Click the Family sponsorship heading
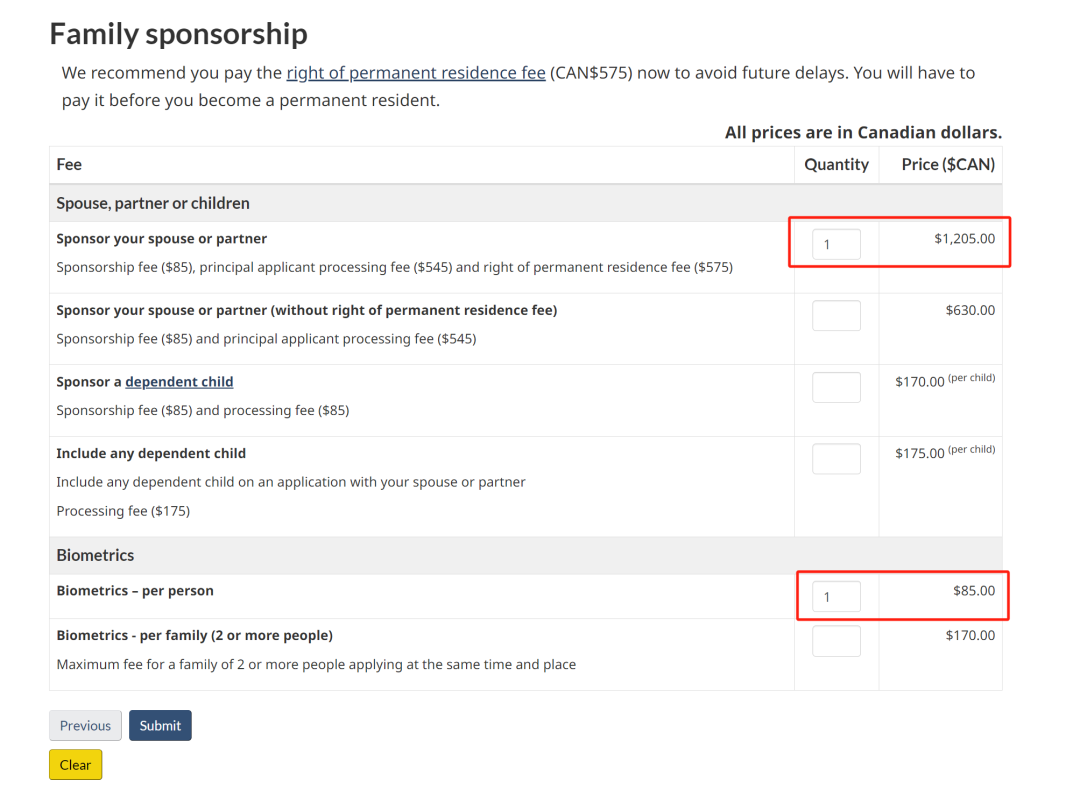Viewport: 1080px width, 787px height. tap(178, 34)
